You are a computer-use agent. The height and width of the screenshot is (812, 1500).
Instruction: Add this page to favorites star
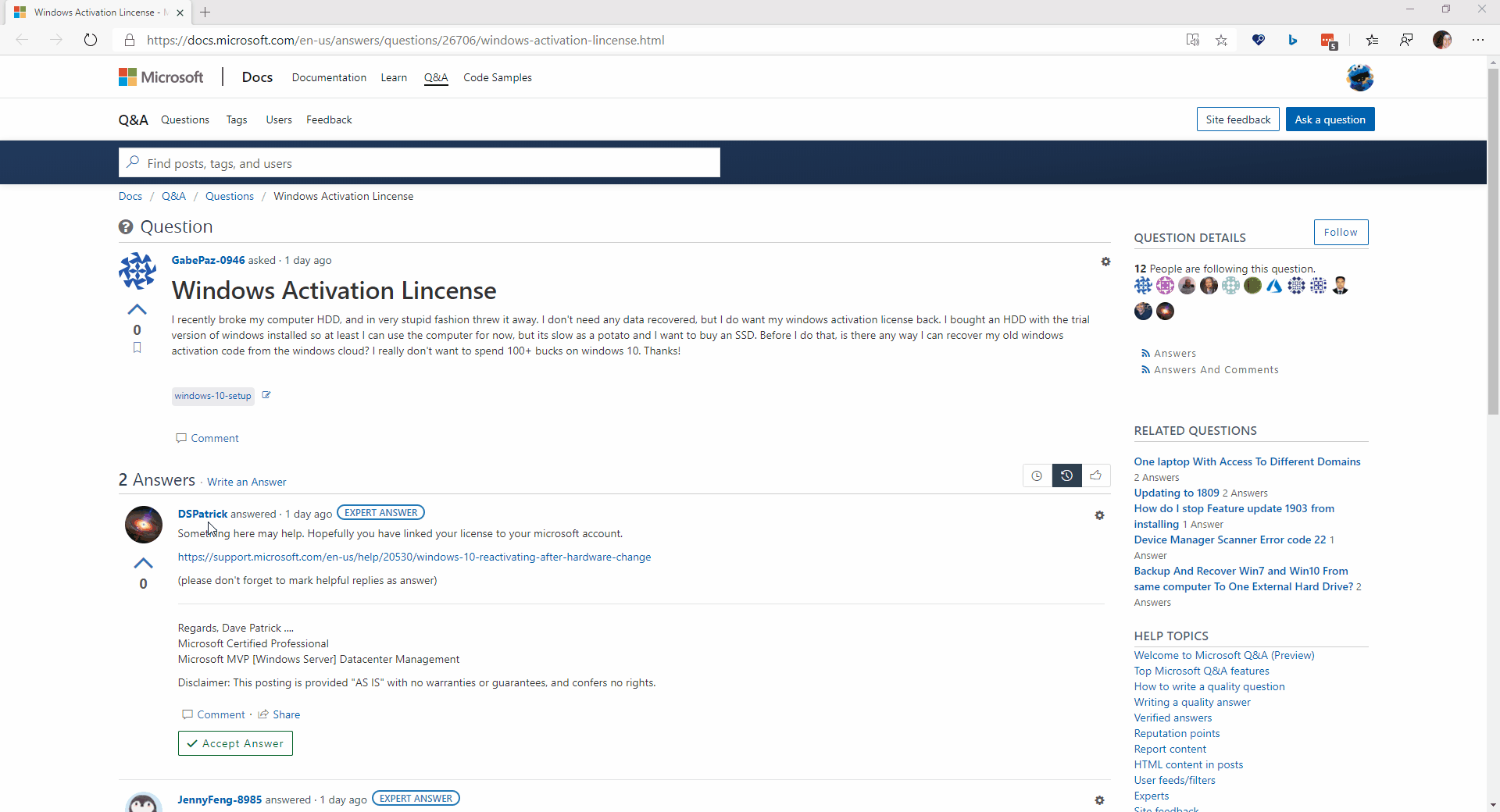[1222, 40]
